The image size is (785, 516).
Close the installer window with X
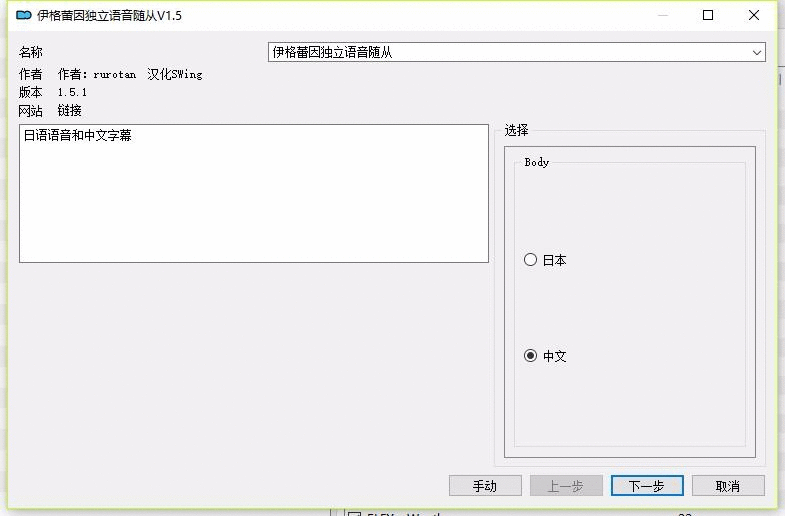753,16
